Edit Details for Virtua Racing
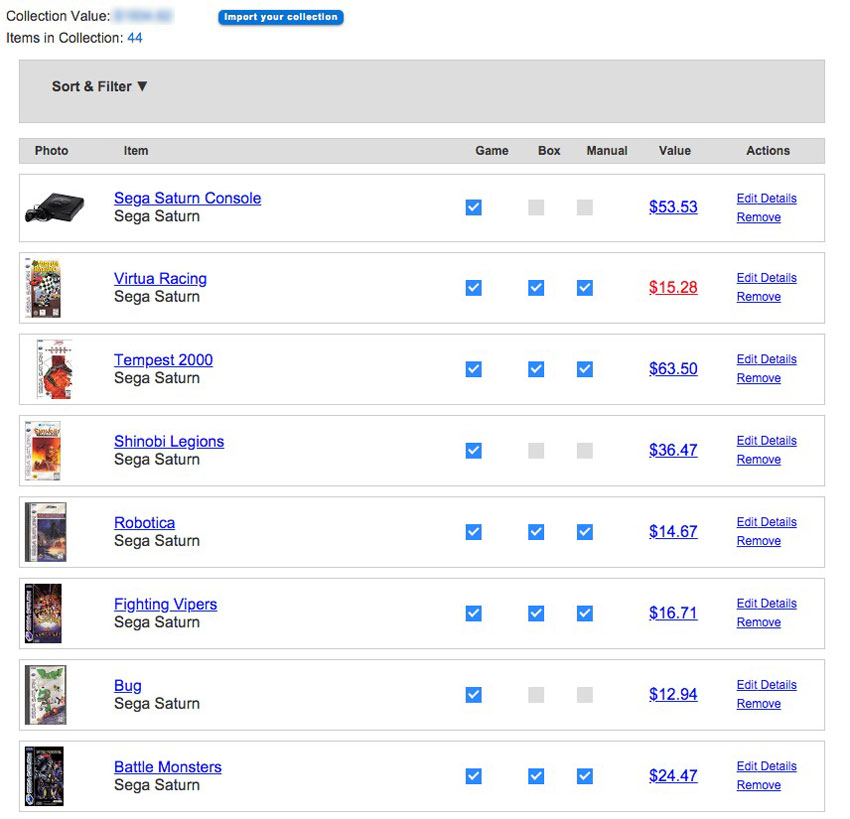Screen dimensions: 850x819 coord(767,278)
